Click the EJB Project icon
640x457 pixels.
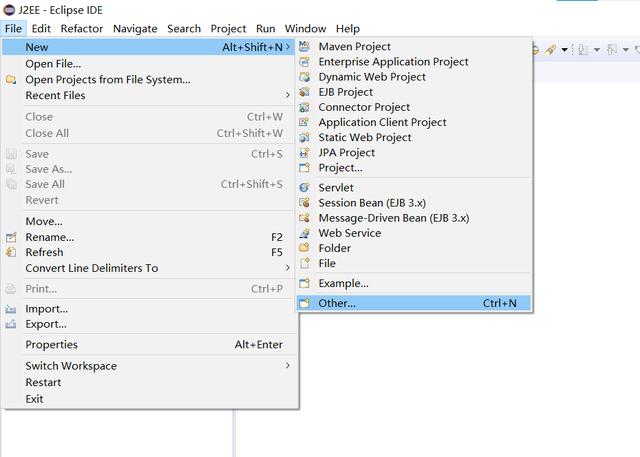pyautogui.click(x=304, y=92)
